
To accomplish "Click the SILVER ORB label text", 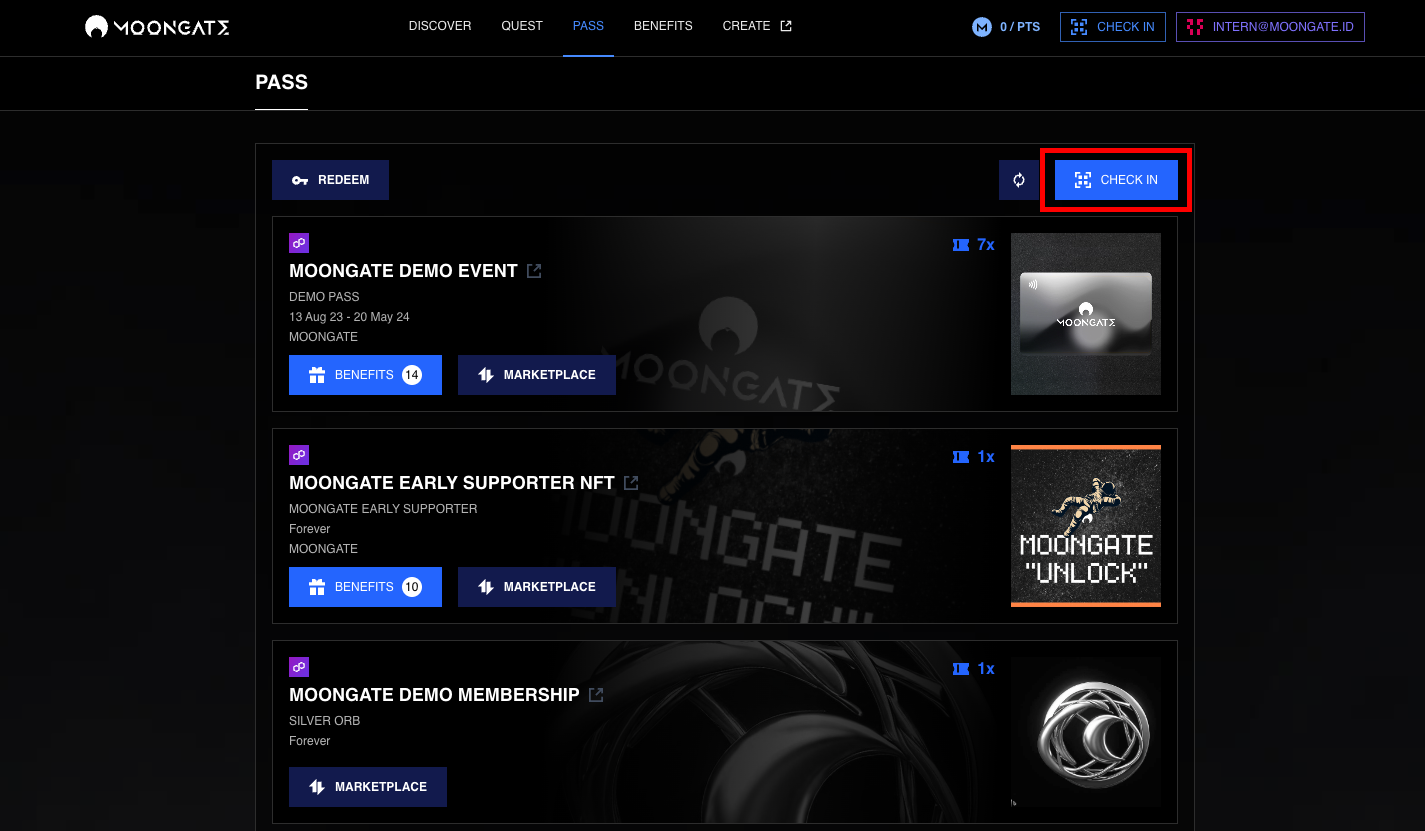I will [x=324, y=721].
